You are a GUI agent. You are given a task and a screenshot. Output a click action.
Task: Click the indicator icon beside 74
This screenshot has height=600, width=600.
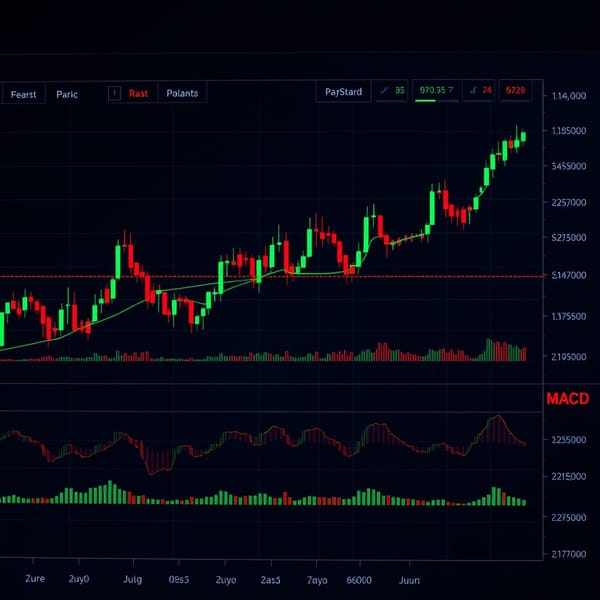(473, 91)
